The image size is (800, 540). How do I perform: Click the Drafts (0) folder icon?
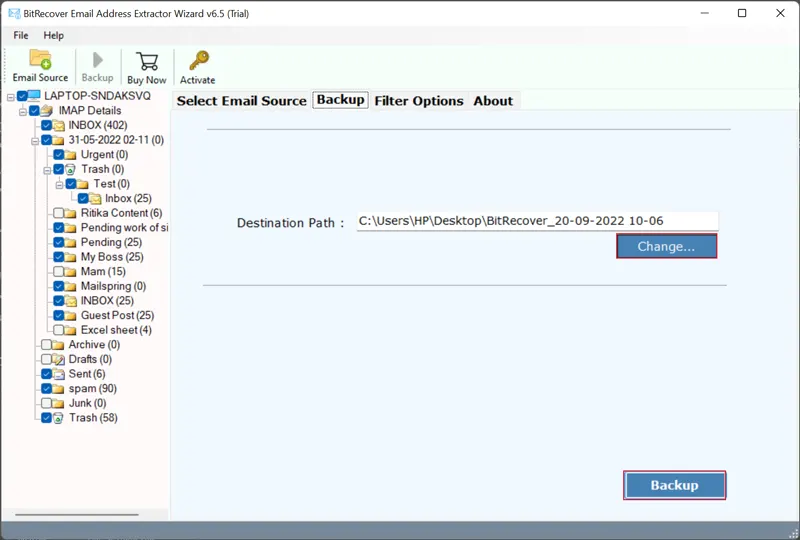tap(59, 359)
